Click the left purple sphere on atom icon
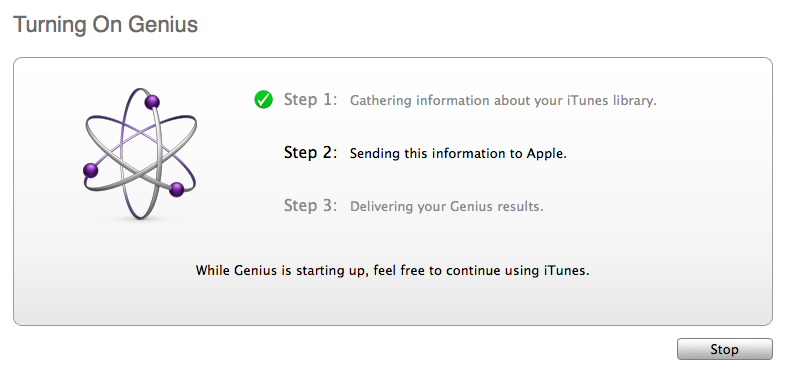The image size is (793, 379). tap(91, 170)
